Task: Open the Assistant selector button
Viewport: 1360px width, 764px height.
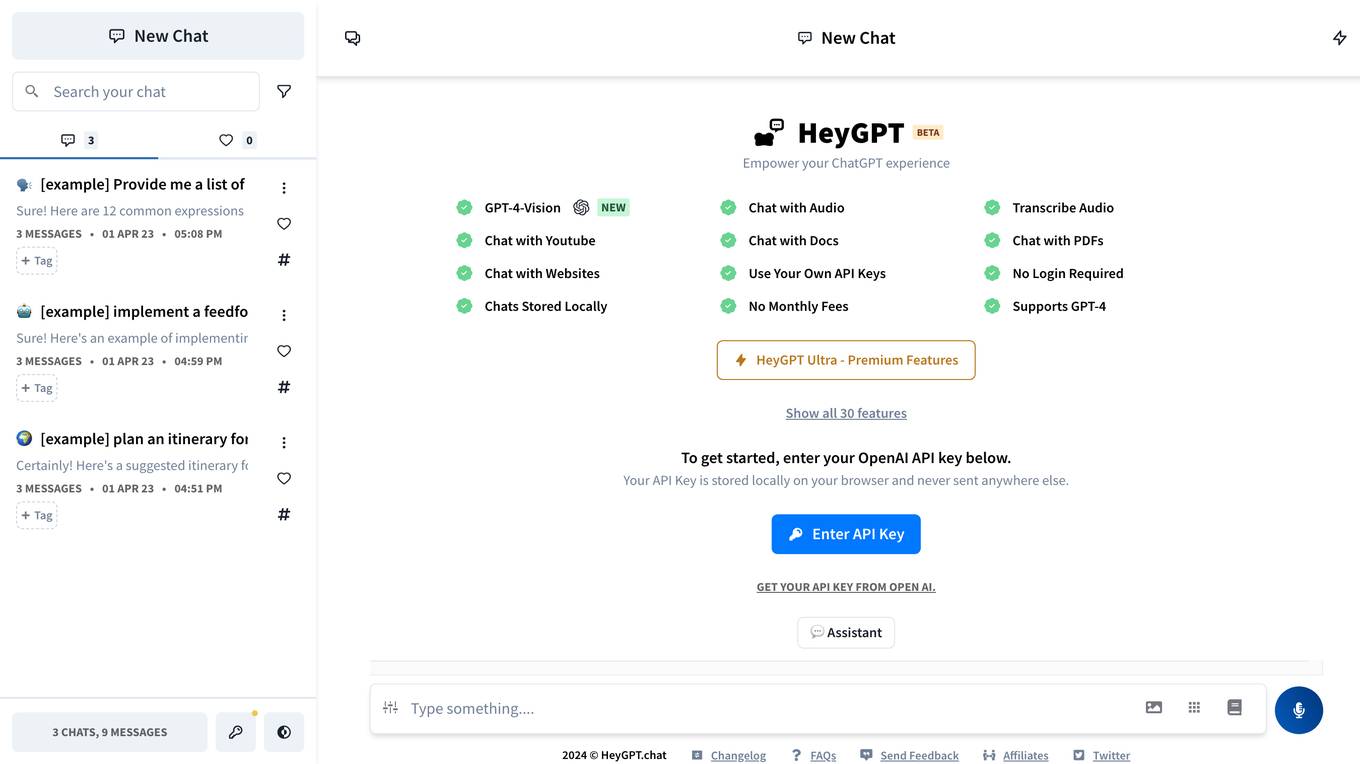Action: [846, 633]
